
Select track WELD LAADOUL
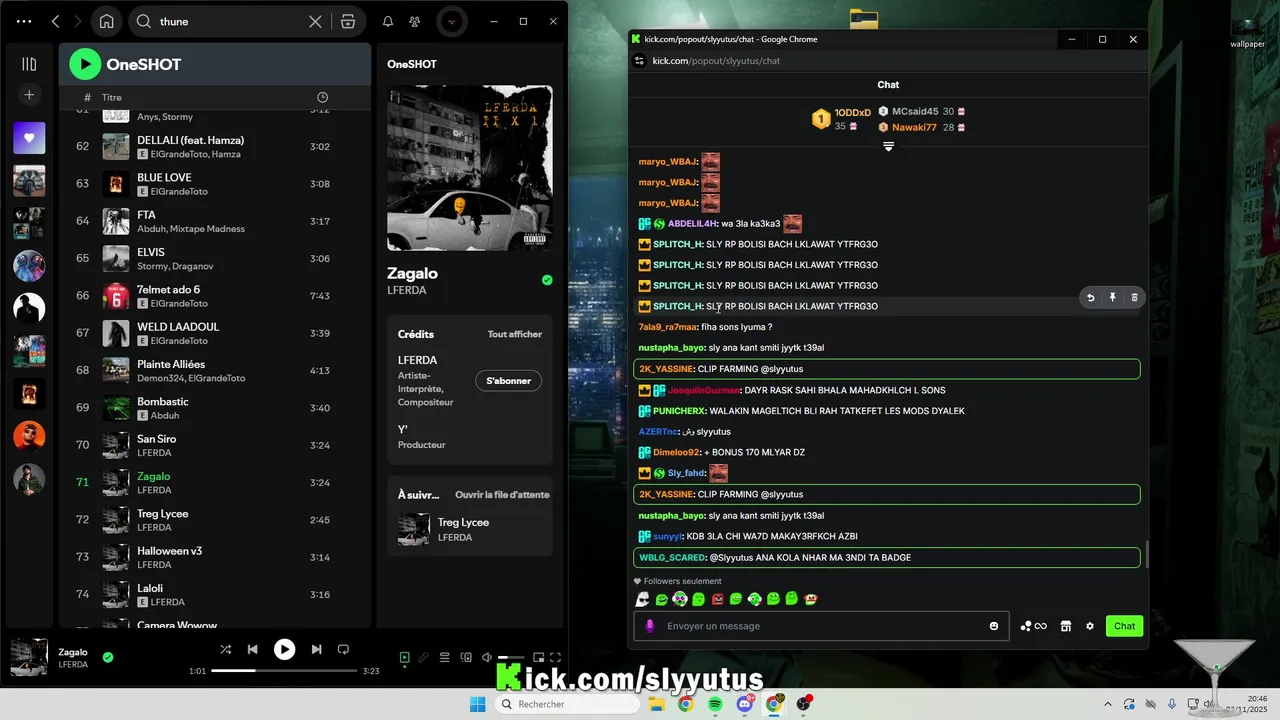pos(215,333)
